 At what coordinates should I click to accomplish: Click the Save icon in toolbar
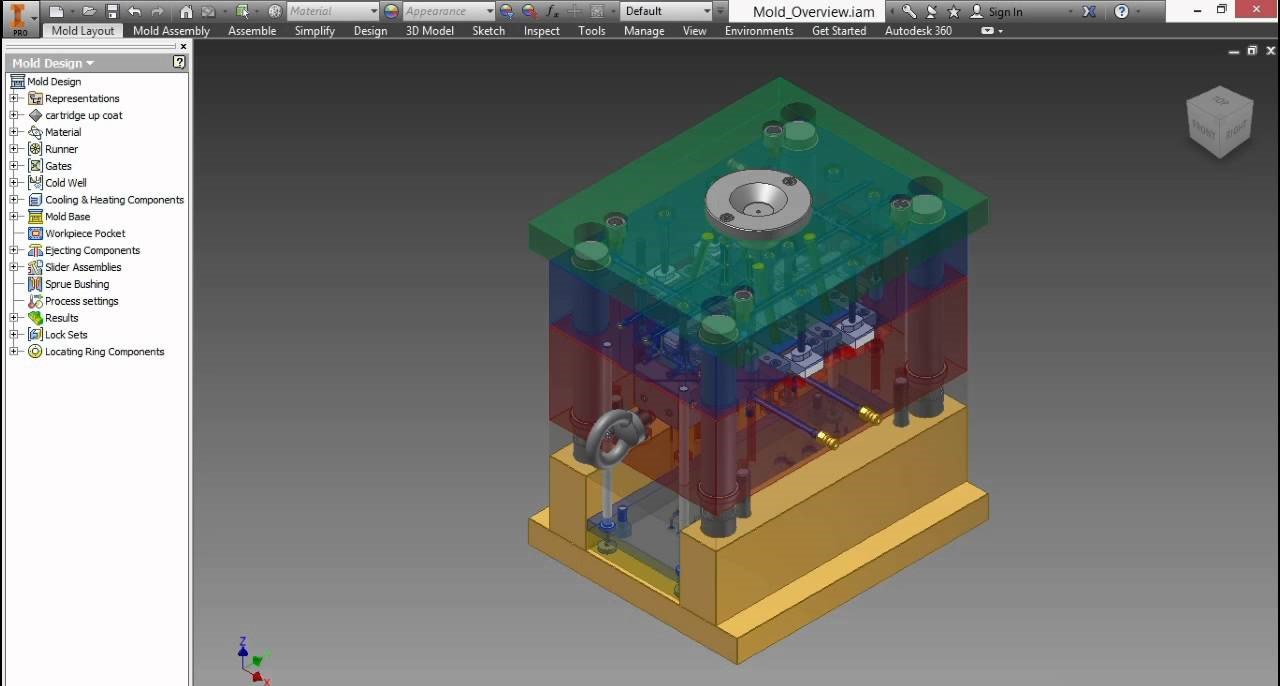(112, 10)
